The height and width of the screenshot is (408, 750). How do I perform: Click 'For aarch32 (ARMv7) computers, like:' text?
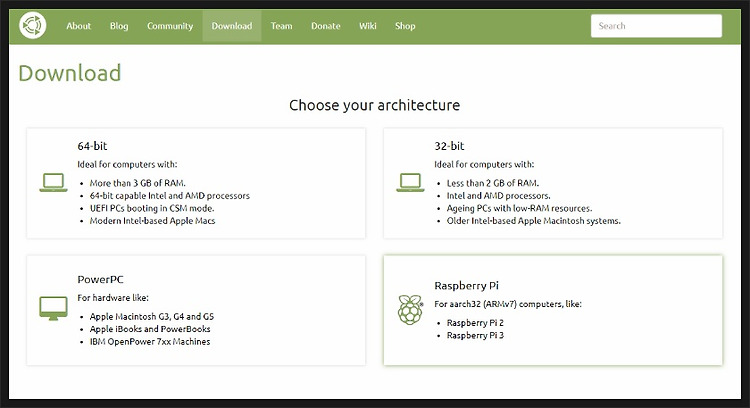coord(508,304)
